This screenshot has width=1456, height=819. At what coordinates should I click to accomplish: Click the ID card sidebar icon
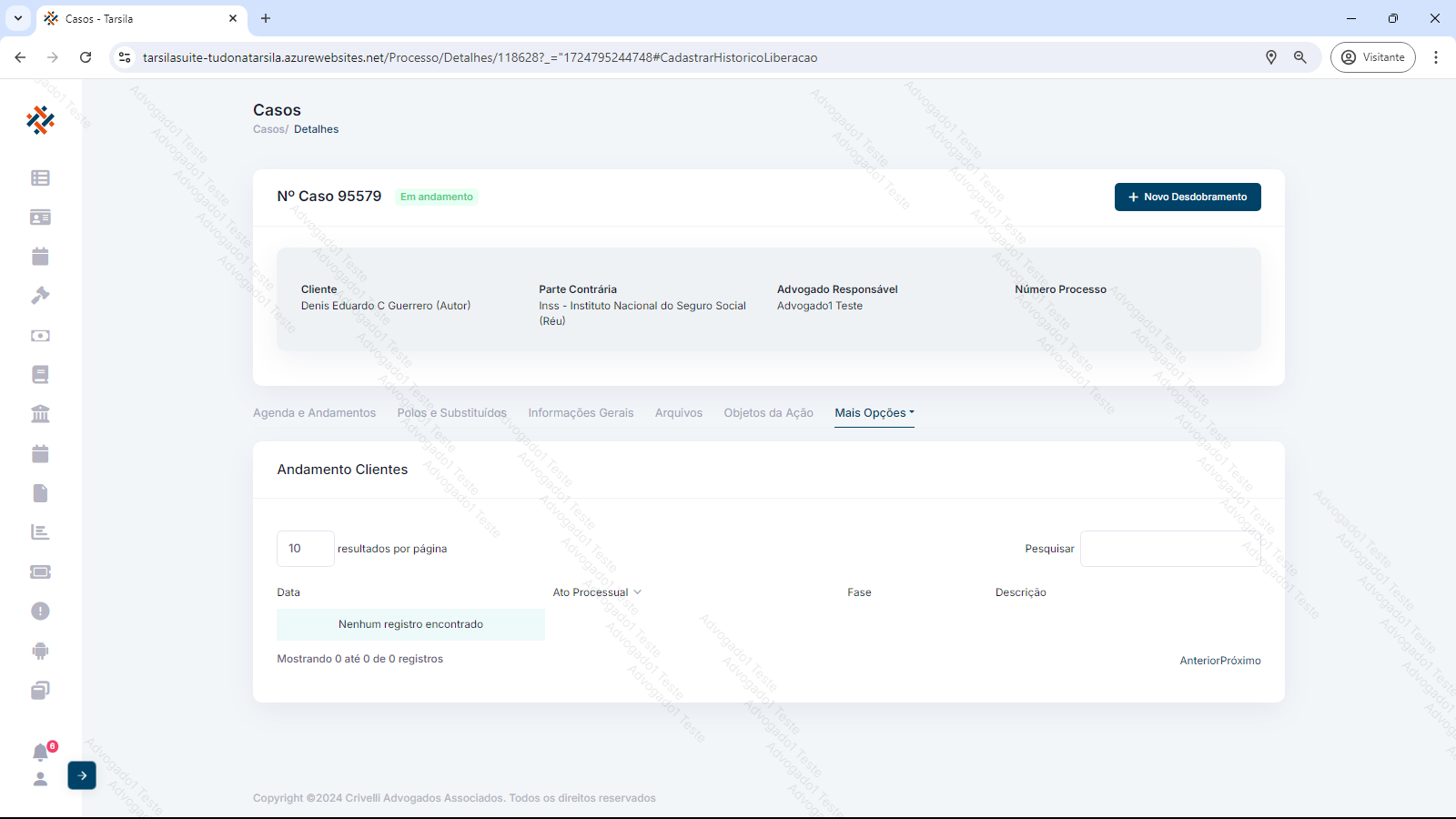tap(40, 217)
